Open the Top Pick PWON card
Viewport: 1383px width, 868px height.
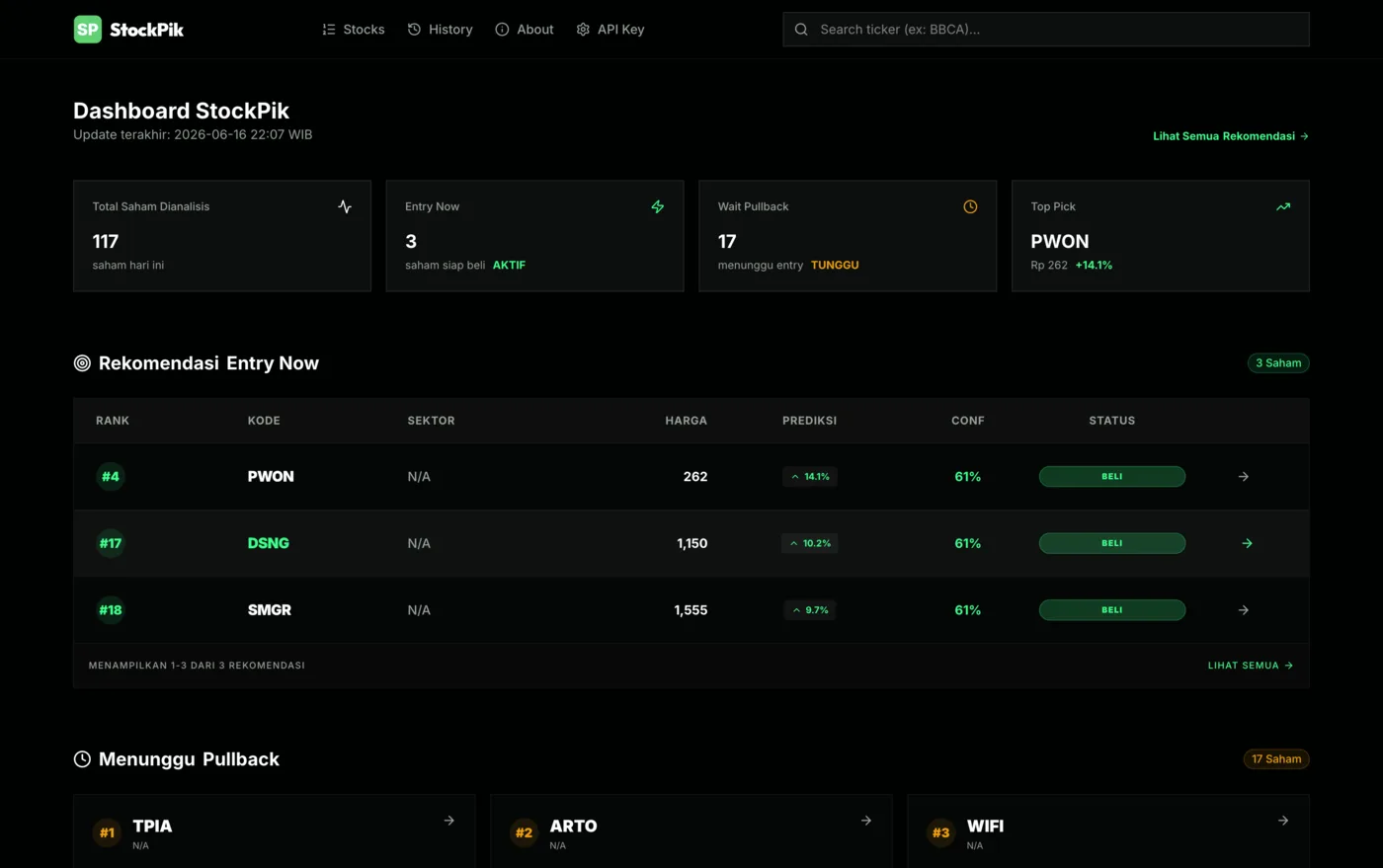(1161, 236)
